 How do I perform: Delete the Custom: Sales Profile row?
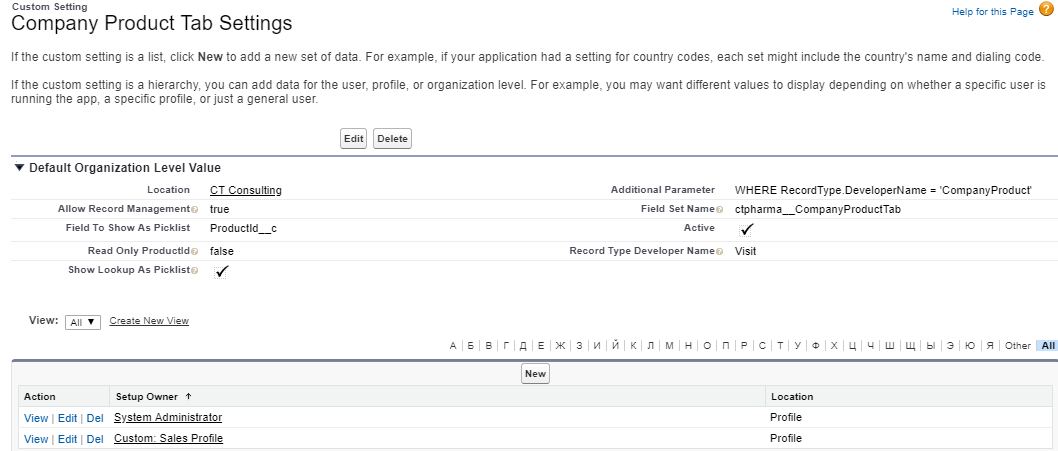pyautogui.click(x=95, y=439)
